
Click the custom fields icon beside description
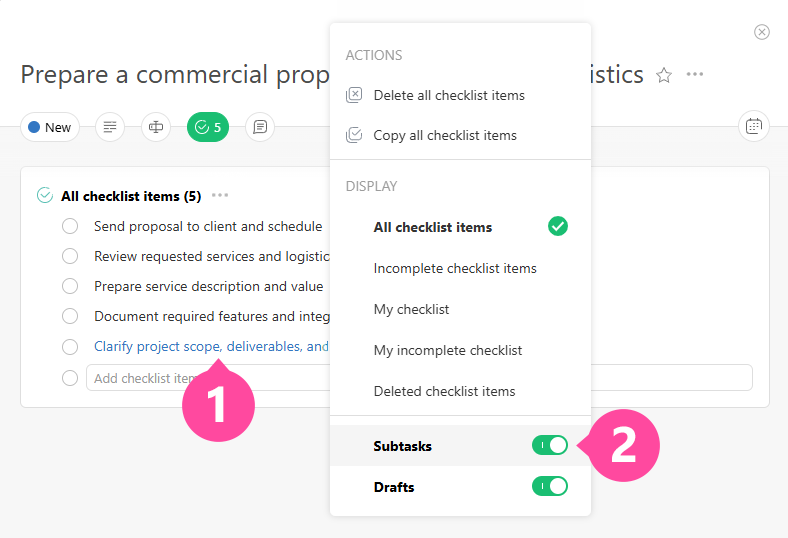155,127
